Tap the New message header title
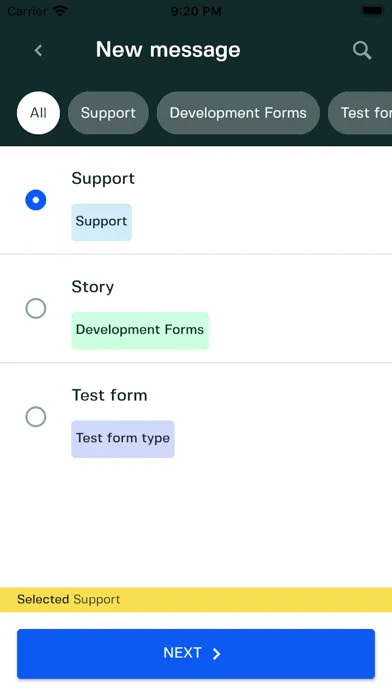This screenshot has height=696, width=392. 168,50
